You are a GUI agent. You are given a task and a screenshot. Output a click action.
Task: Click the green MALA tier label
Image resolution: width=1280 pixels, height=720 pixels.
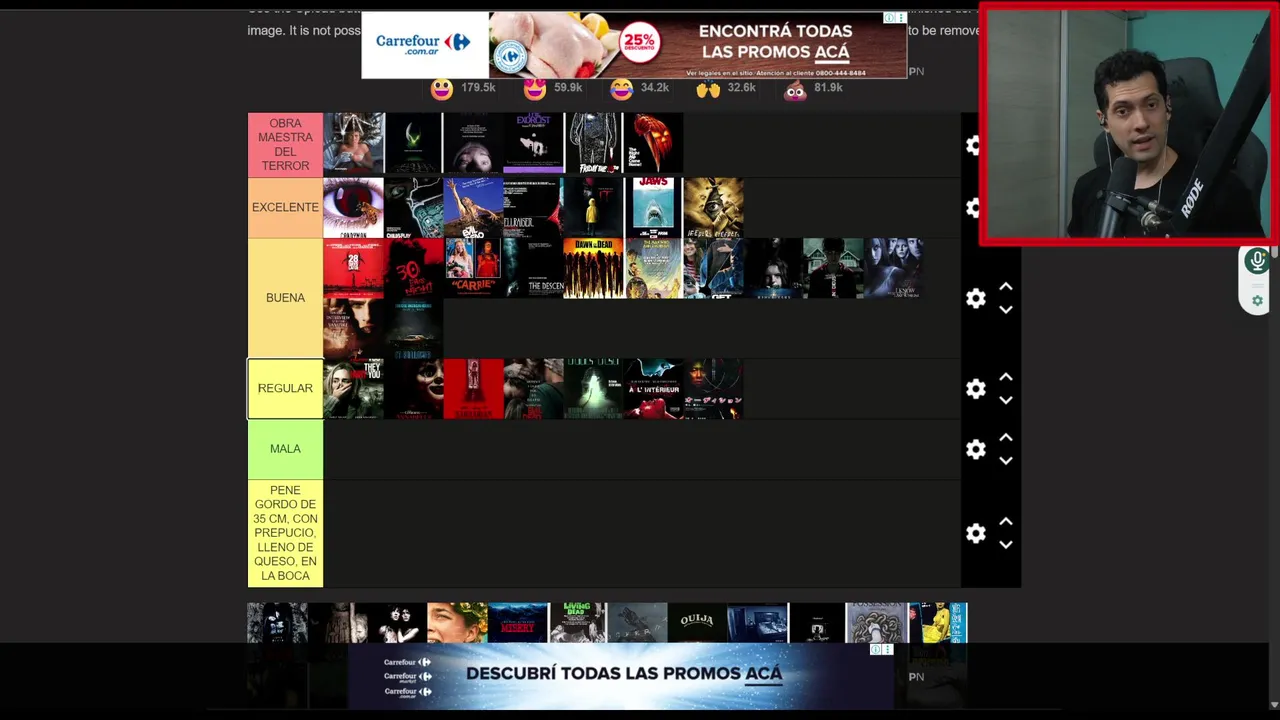click(x=285, y=449)
